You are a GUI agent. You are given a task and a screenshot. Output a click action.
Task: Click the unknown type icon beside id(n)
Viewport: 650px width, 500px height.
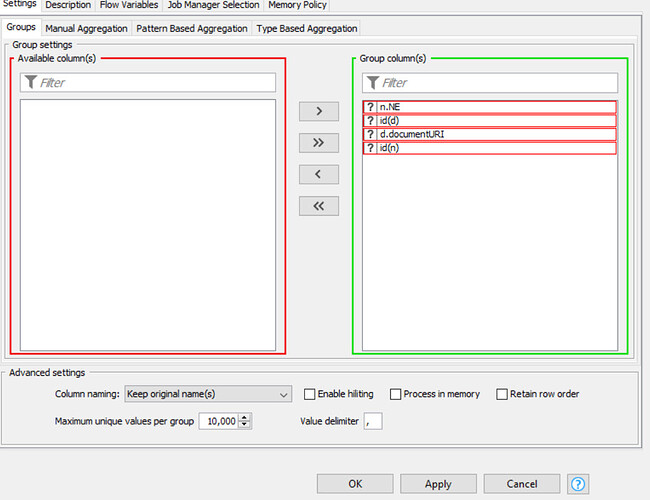pyautogui.click(x=370, y=148)
